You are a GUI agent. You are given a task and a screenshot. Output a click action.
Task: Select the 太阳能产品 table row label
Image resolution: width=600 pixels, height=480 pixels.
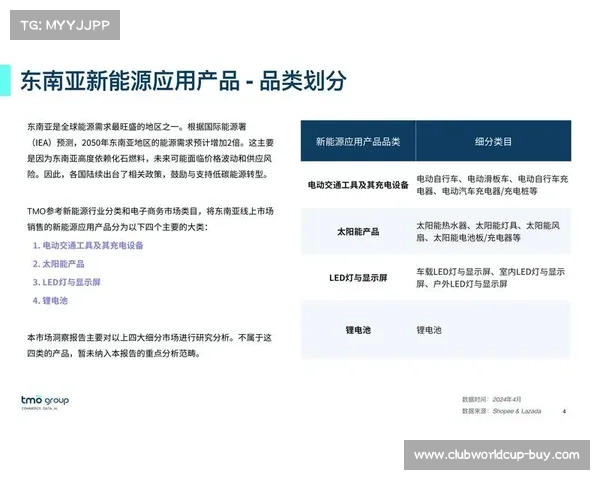tap(357, 232)
